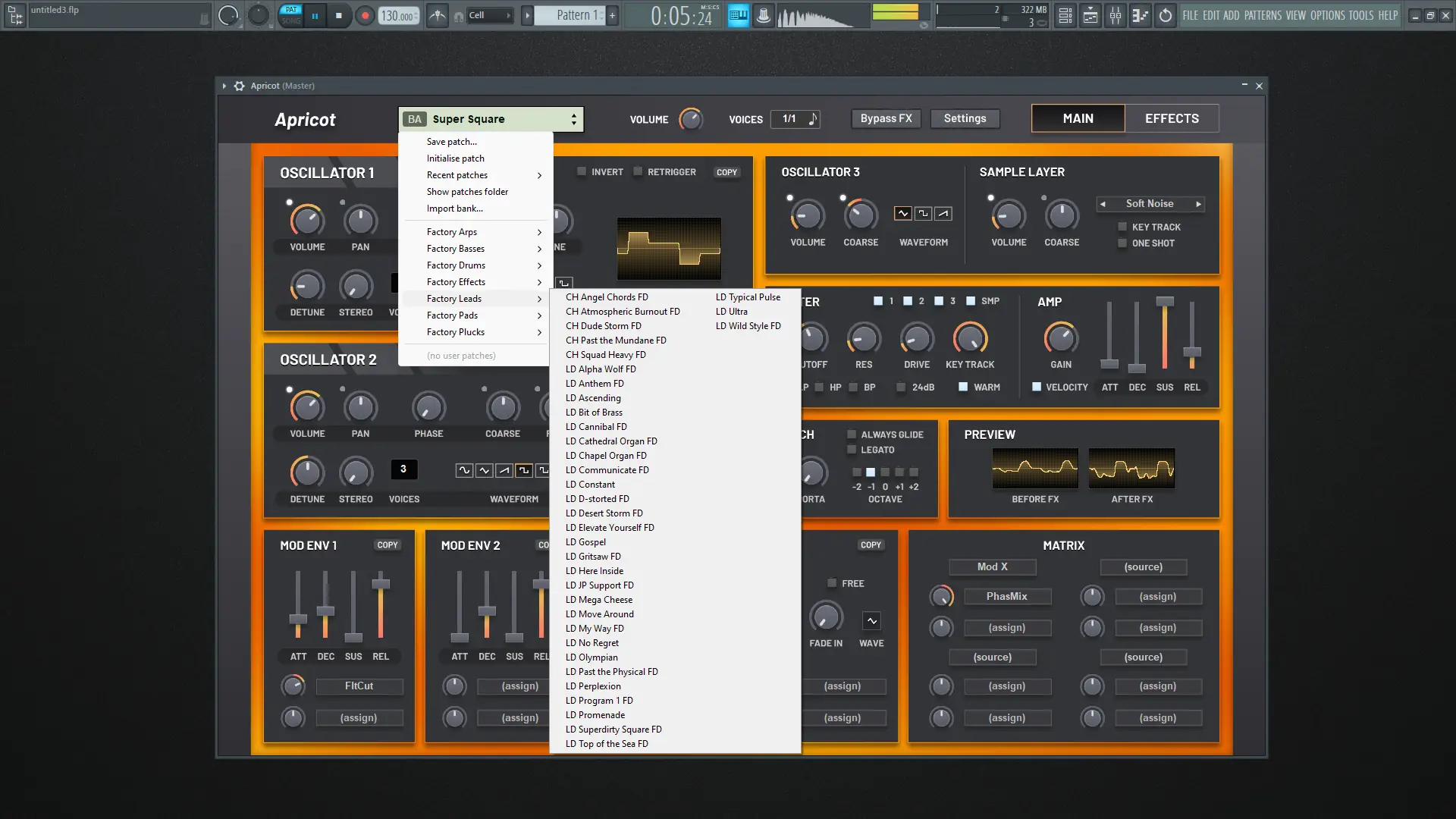Switch to the EFFECTS tab
1456x819 pixels.
click(x=1171, y=118)
